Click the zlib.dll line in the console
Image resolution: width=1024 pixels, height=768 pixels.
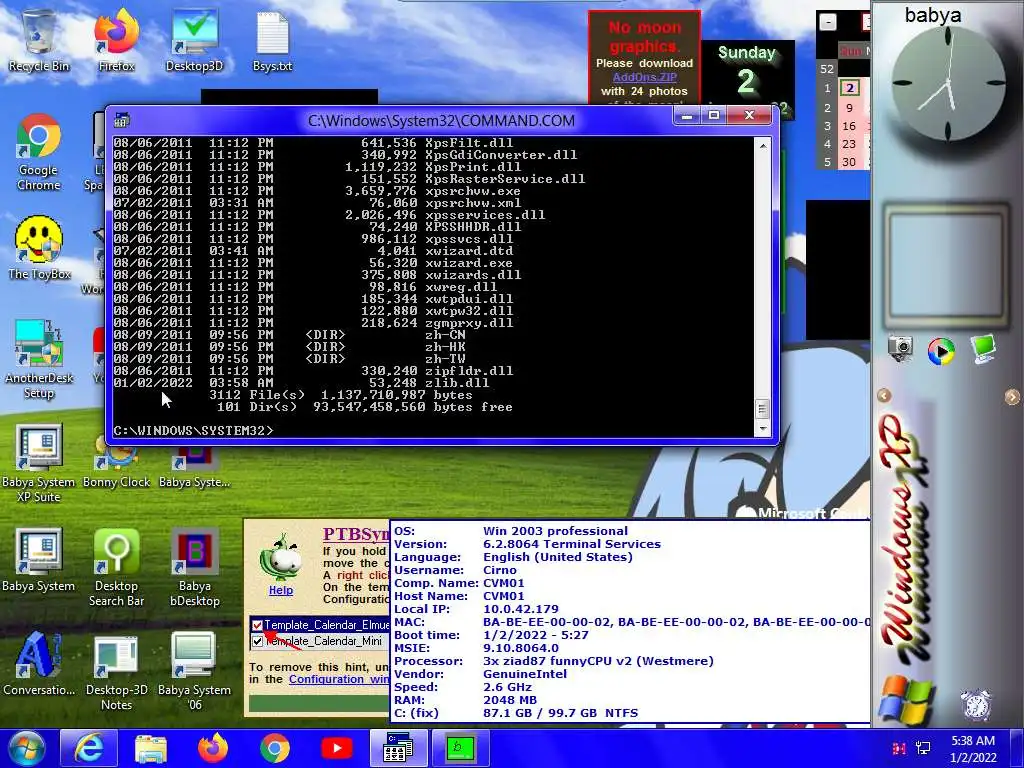301,383
